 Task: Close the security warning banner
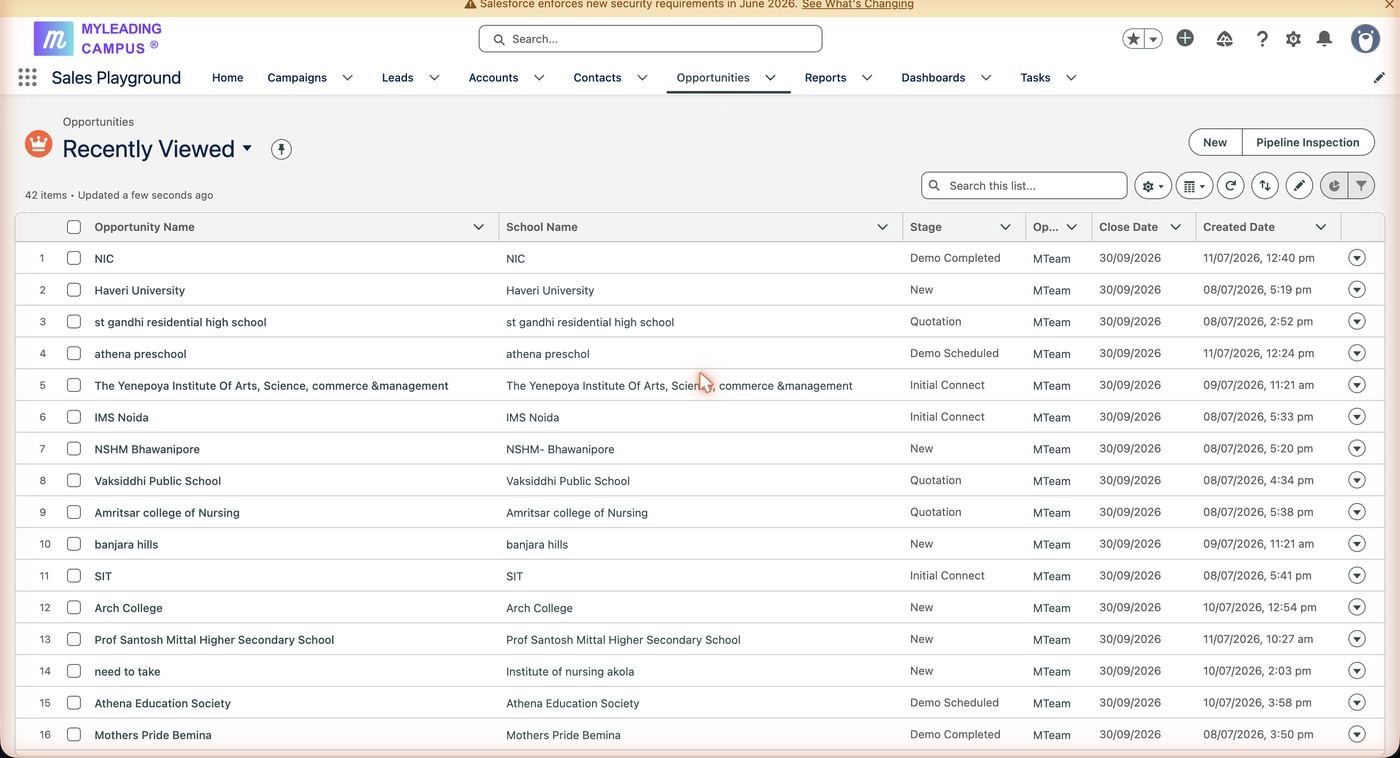pos(1390,4)
